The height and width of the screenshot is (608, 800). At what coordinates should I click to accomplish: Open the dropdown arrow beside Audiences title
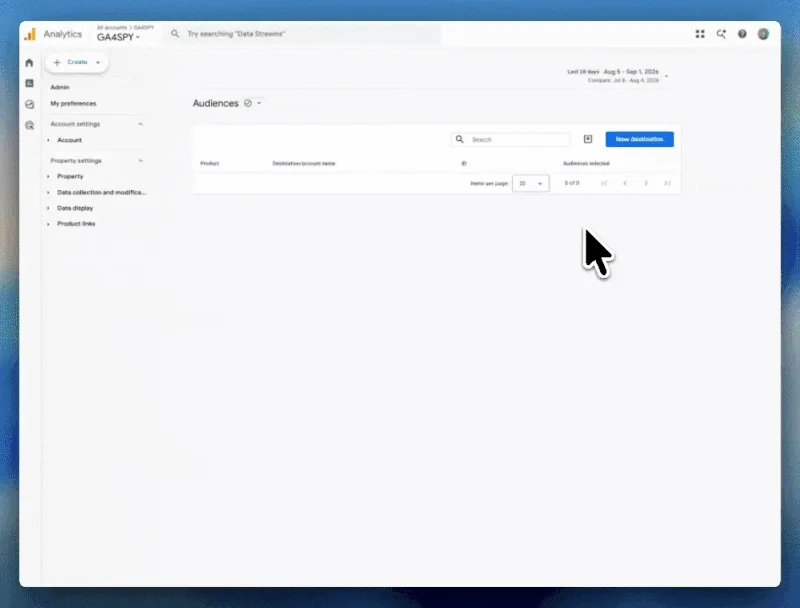[x=259, y=103]
